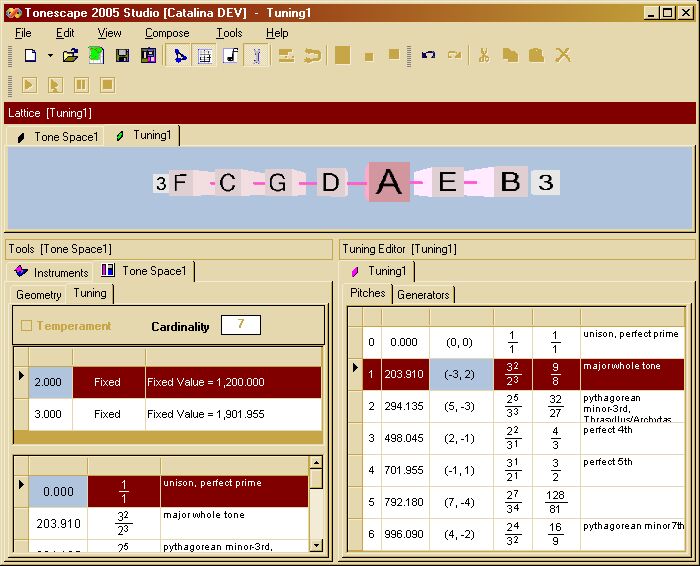Select the B note in the lattice
Screen dimensions: 700x566
[x=511, y=182]
